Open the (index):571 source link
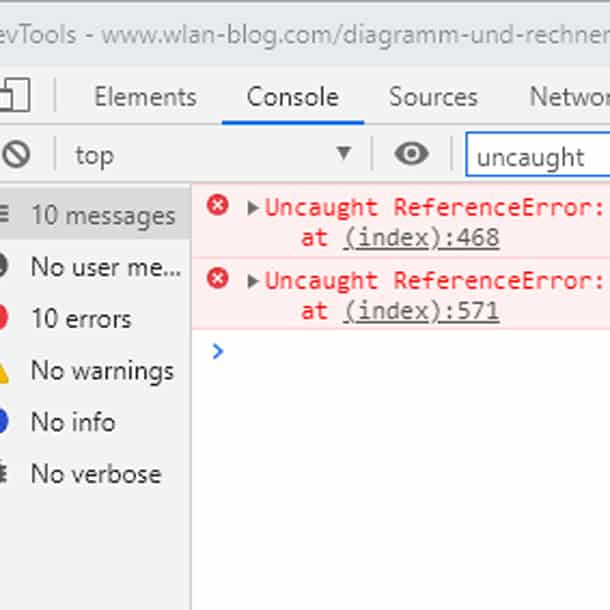The image size is (610, 610). 421,311
